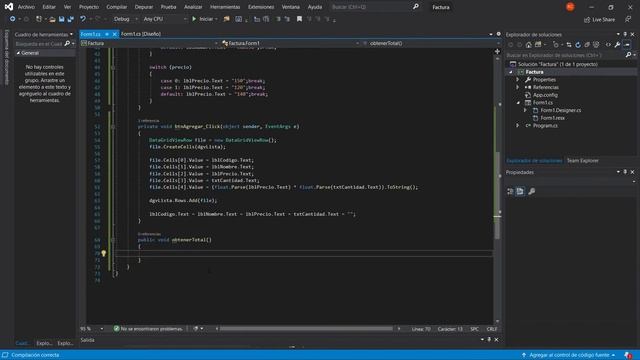The height and width of the screenshot is (360, 640).
Task: Click the Show All Files icon in solution explorer
Action: point(596,45)
